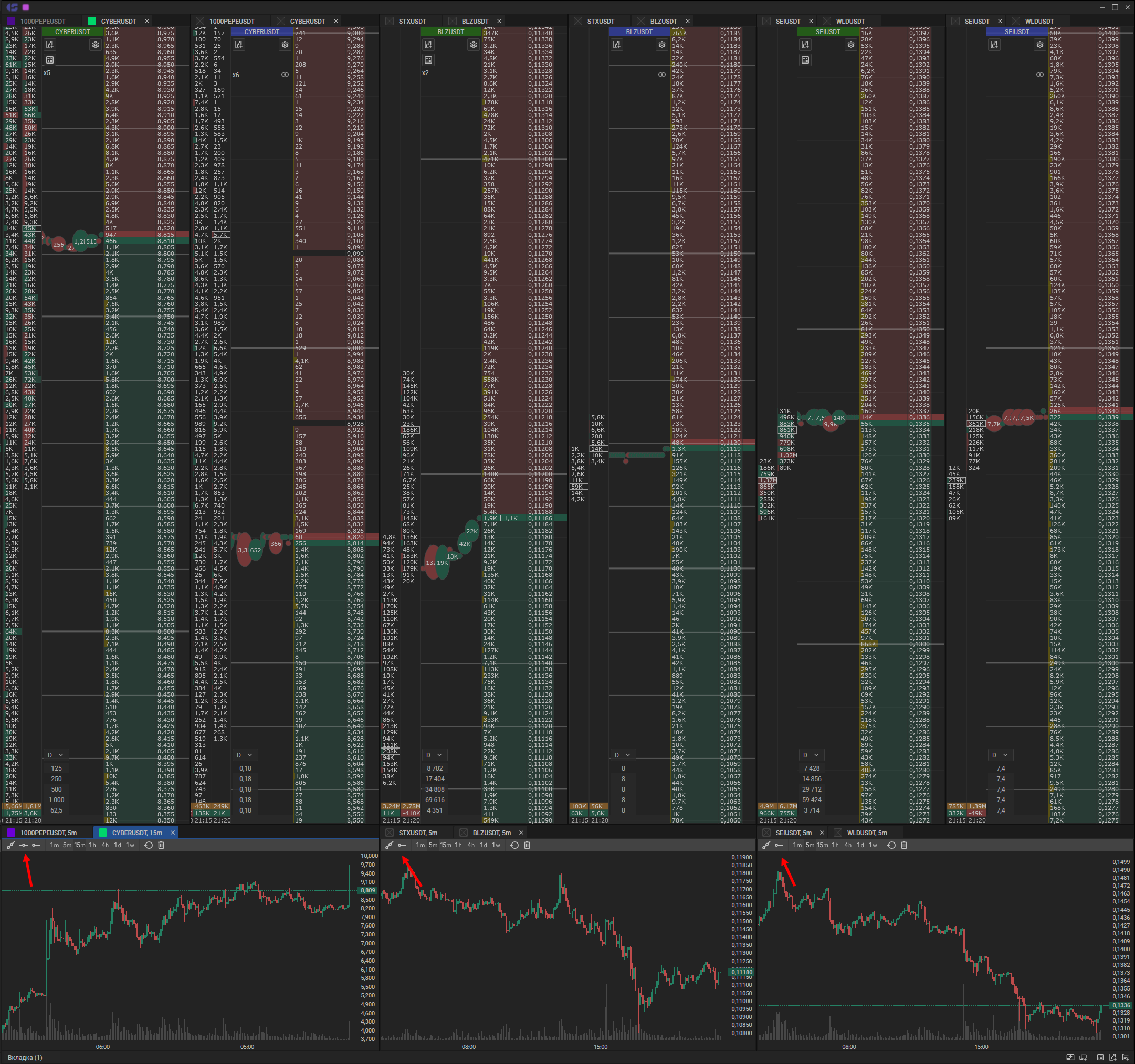Select 1h timeframe in CYBERUSDT chart toolbar
The height and width of the screenshot is (1064, 1135).
click(92, 845)
